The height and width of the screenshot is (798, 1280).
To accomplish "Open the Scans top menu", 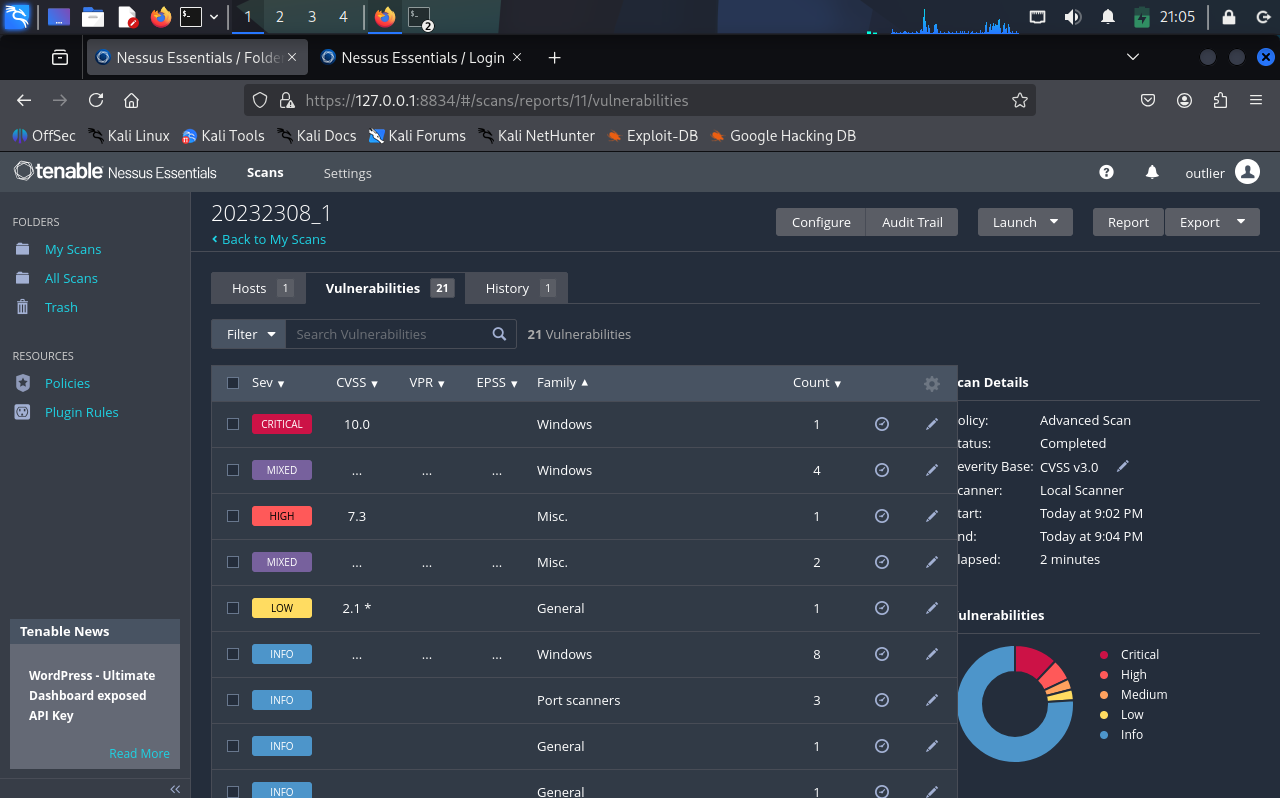I will point(265,172).
